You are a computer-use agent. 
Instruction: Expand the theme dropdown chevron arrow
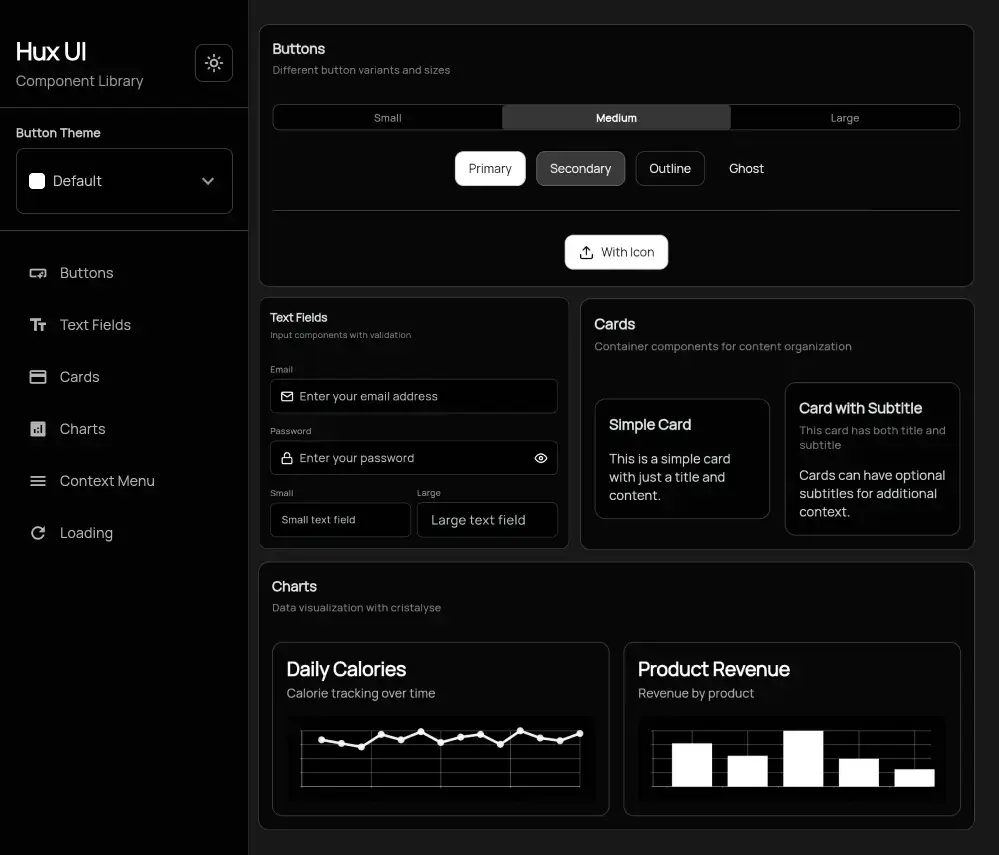point(208,181)
